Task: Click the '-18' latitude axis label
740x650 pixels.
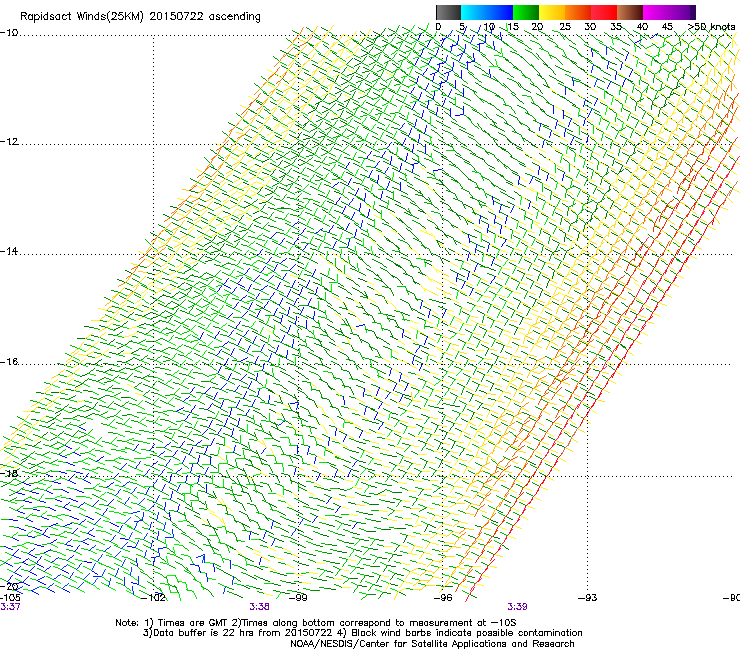Action: tap(9, 473)
